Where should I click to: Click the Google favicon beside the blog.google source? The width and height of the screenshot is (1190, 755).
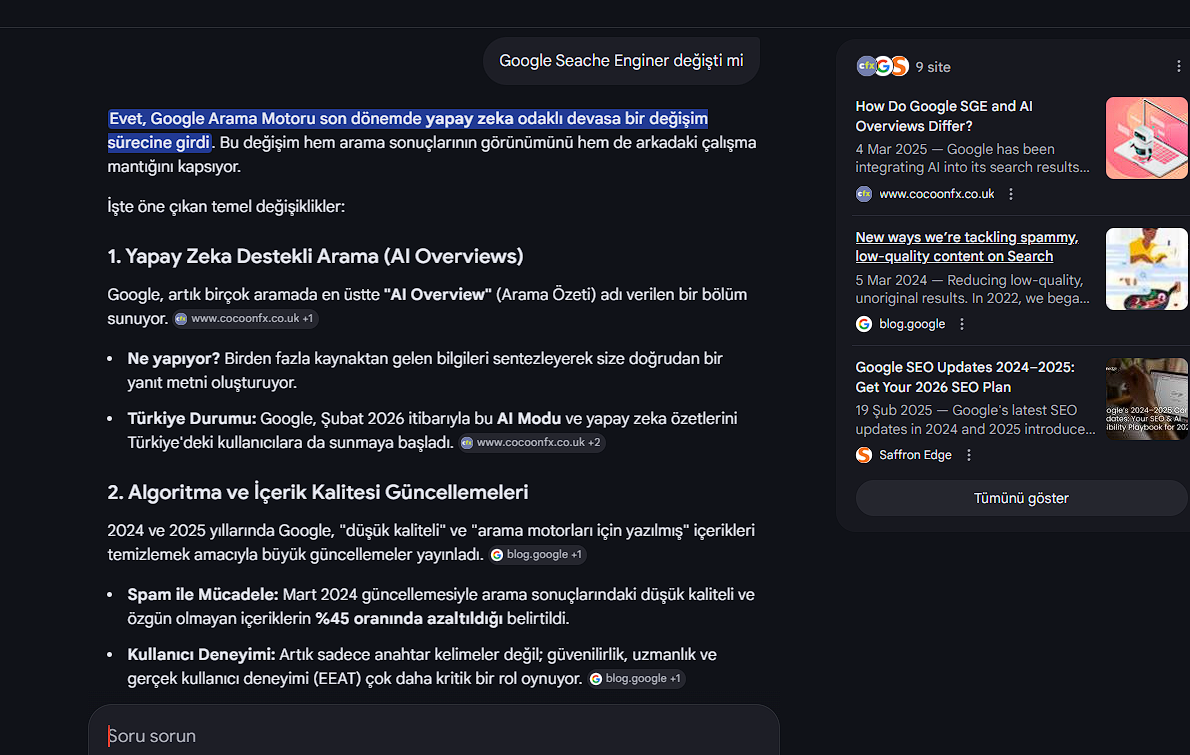tap(864, 324)
